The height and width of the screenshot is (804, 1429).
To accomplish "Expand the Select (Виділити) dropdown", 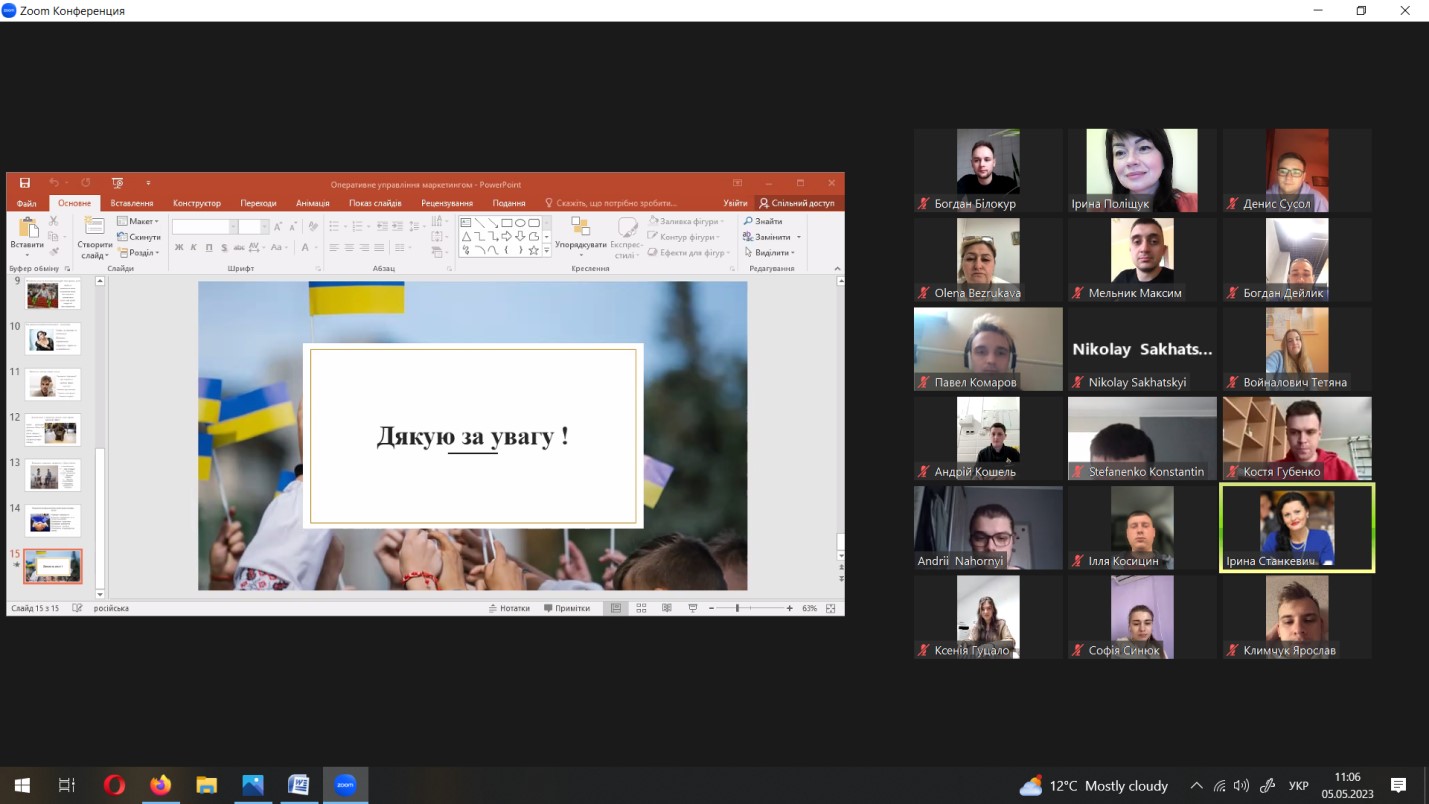I will [771, 253].
